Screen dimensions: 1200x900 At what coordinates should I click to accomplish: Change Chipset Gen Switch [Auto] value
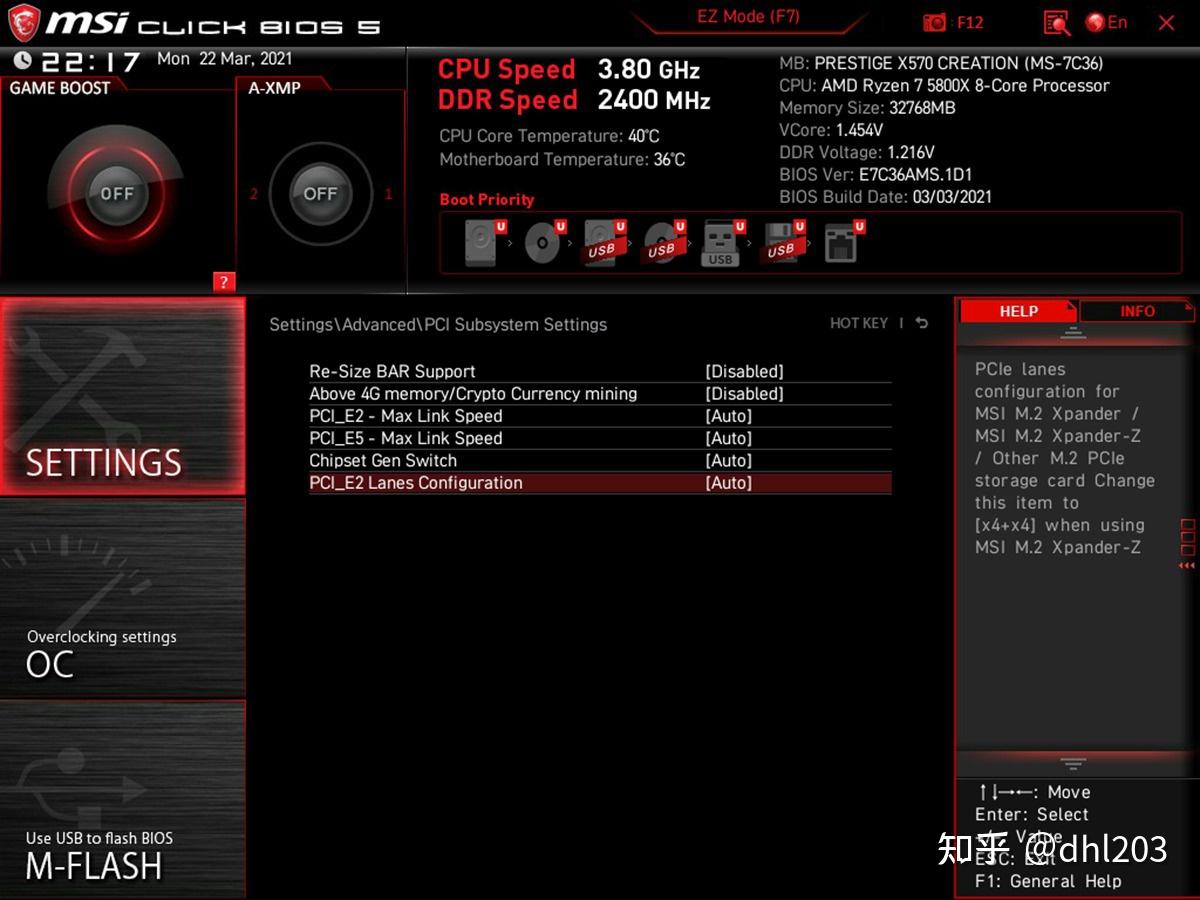point(728,460)
